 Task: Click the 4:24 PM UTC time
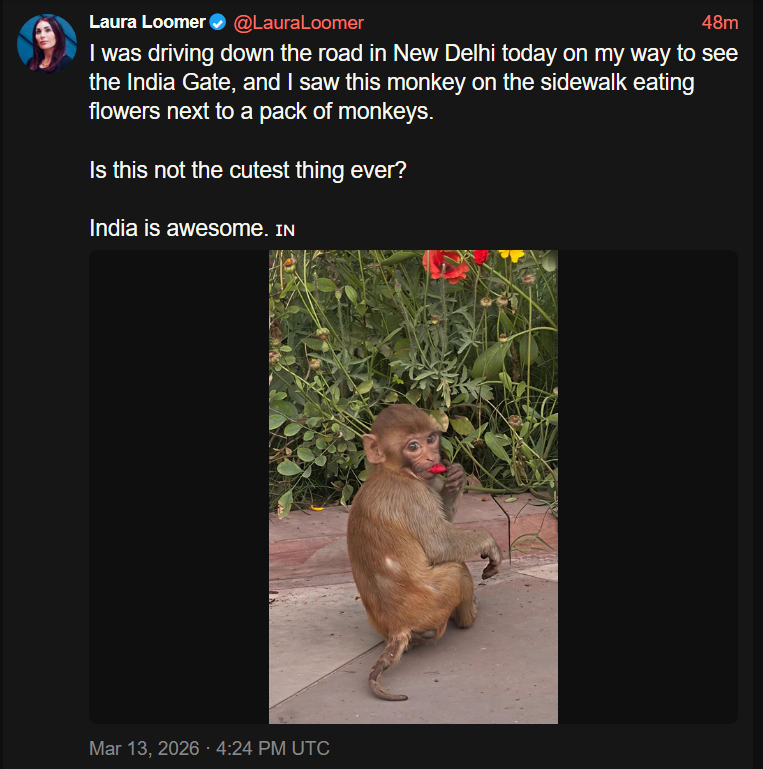pyautogui.click(x=274, y=748)
